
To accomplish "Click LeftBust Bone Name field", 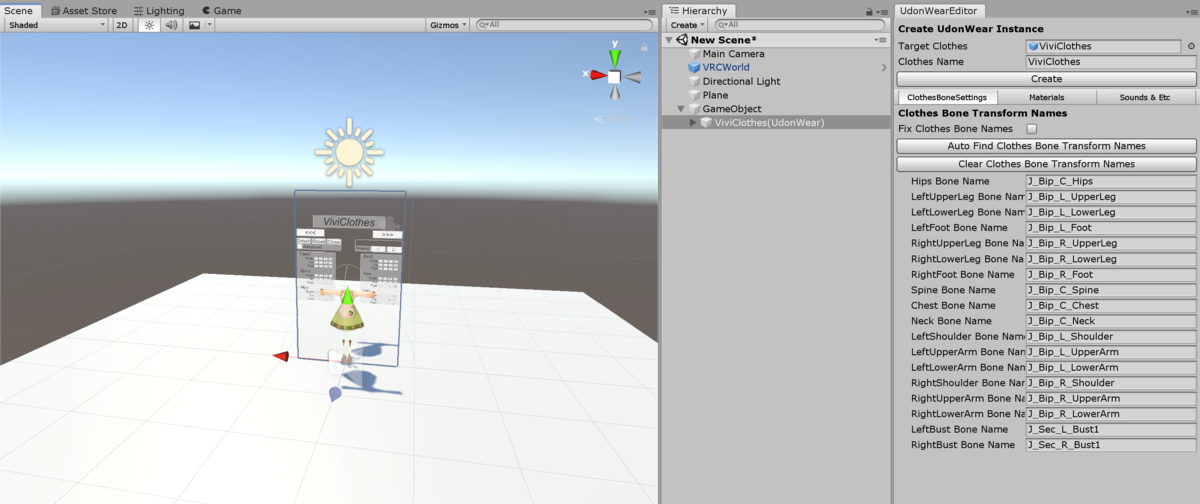I will (1111, 429).
